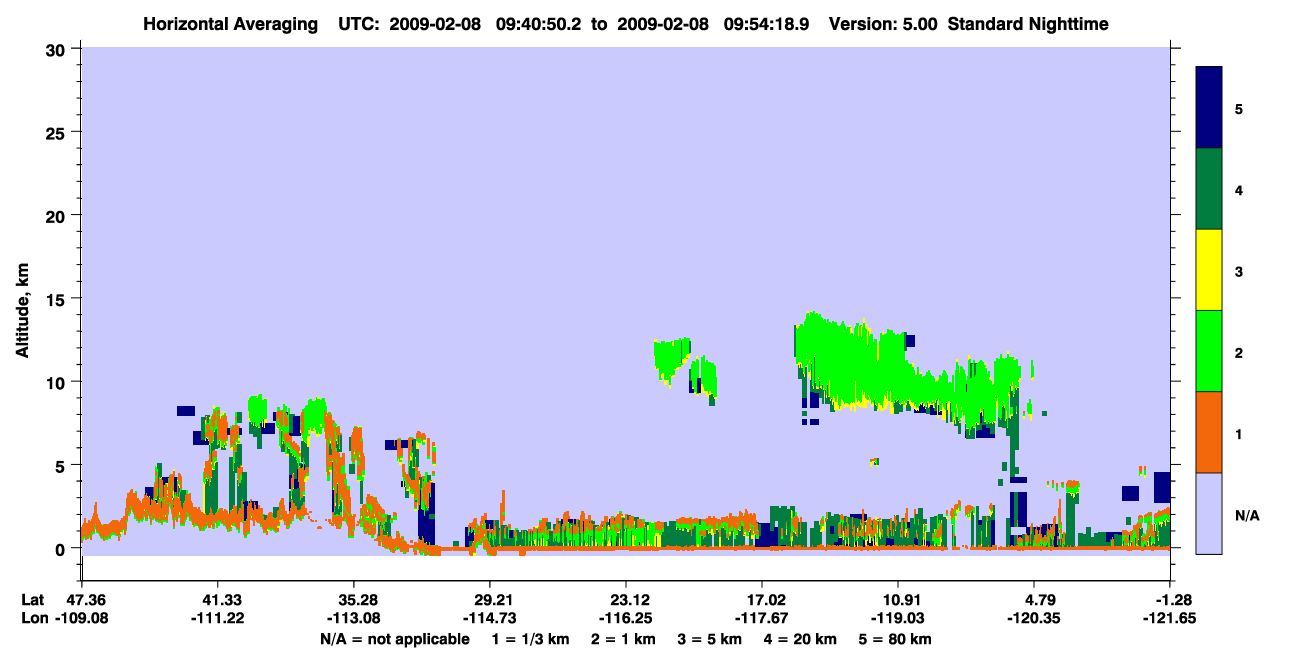1300x667 pixels.
Task: Click the '2 = 1 km' legend text
Action: 626,639
